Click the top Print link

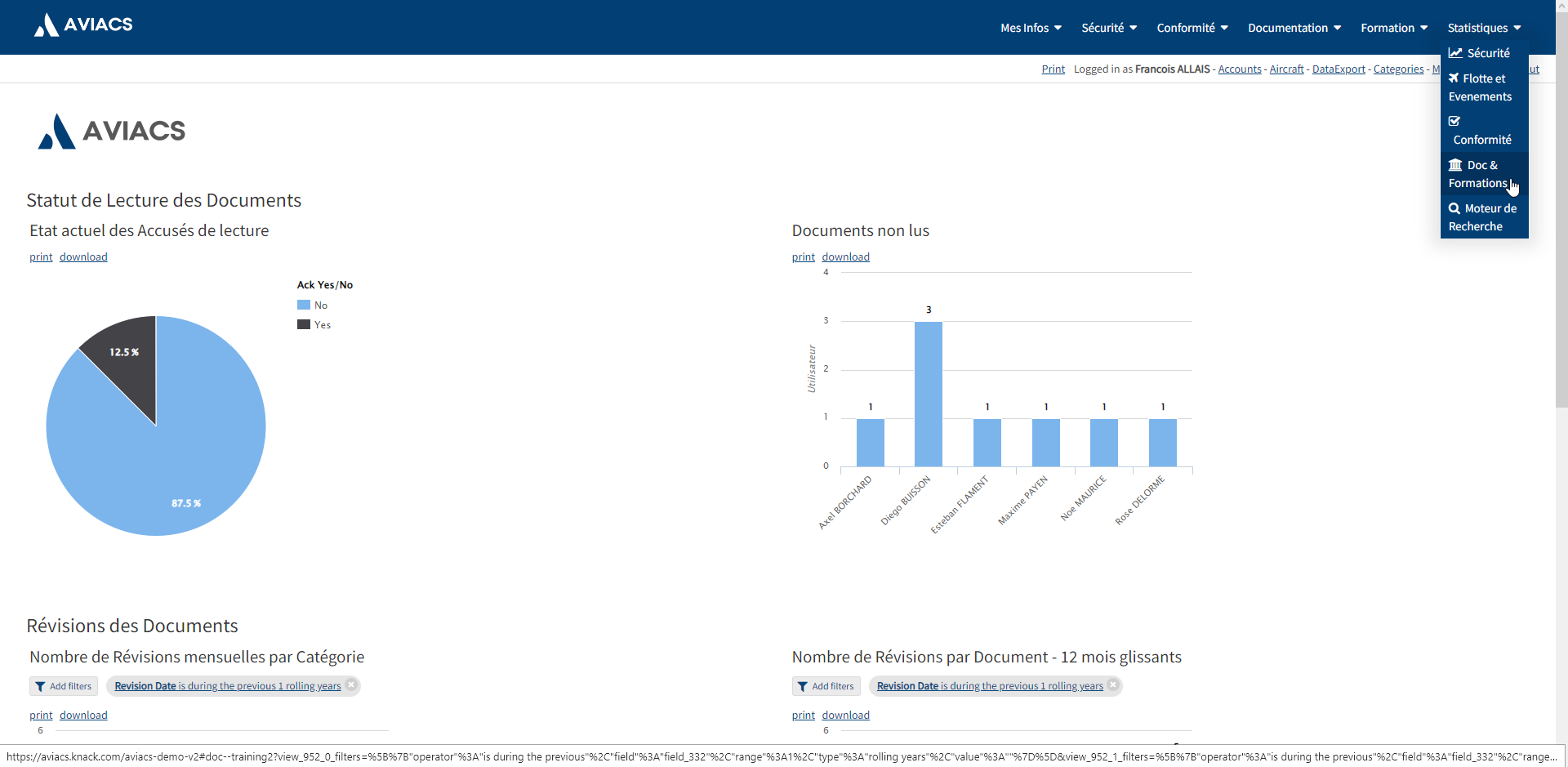click(x=1053, y=69)
